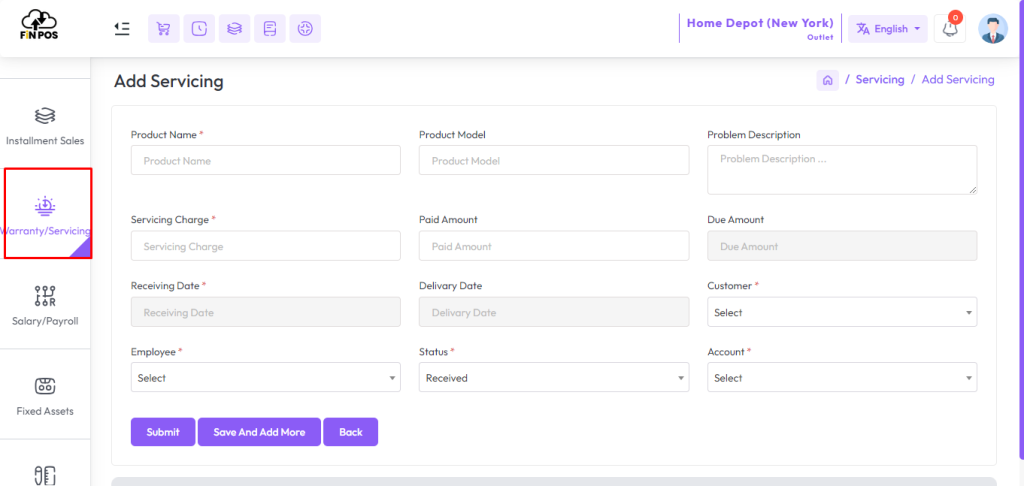The height and width of the screenshot is (486, 1024).
Task: Click the Add Servicing breadcrumb
Action: [x=957, y=80]
